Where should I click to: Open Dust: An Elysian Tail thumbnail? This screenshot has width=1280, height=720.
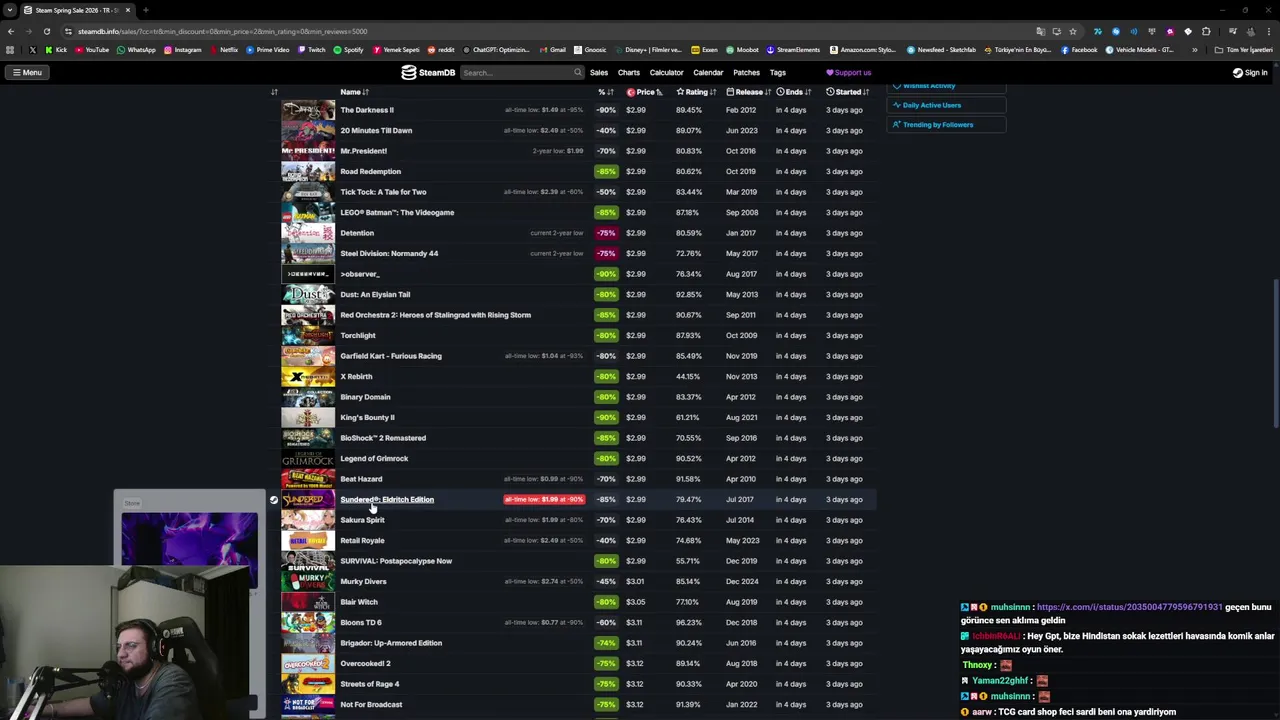(x=308, y=294)
